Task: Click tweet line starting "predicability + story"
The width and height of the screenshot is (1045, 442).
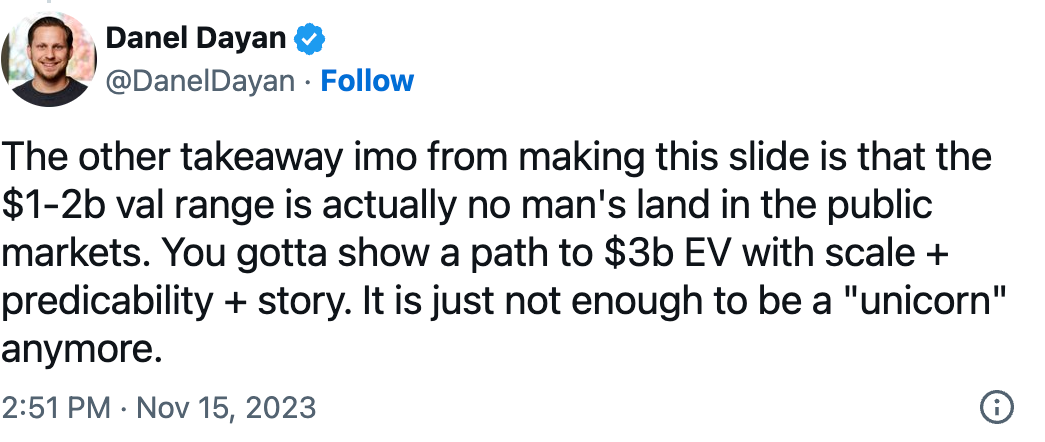Action: pos(503,302)
